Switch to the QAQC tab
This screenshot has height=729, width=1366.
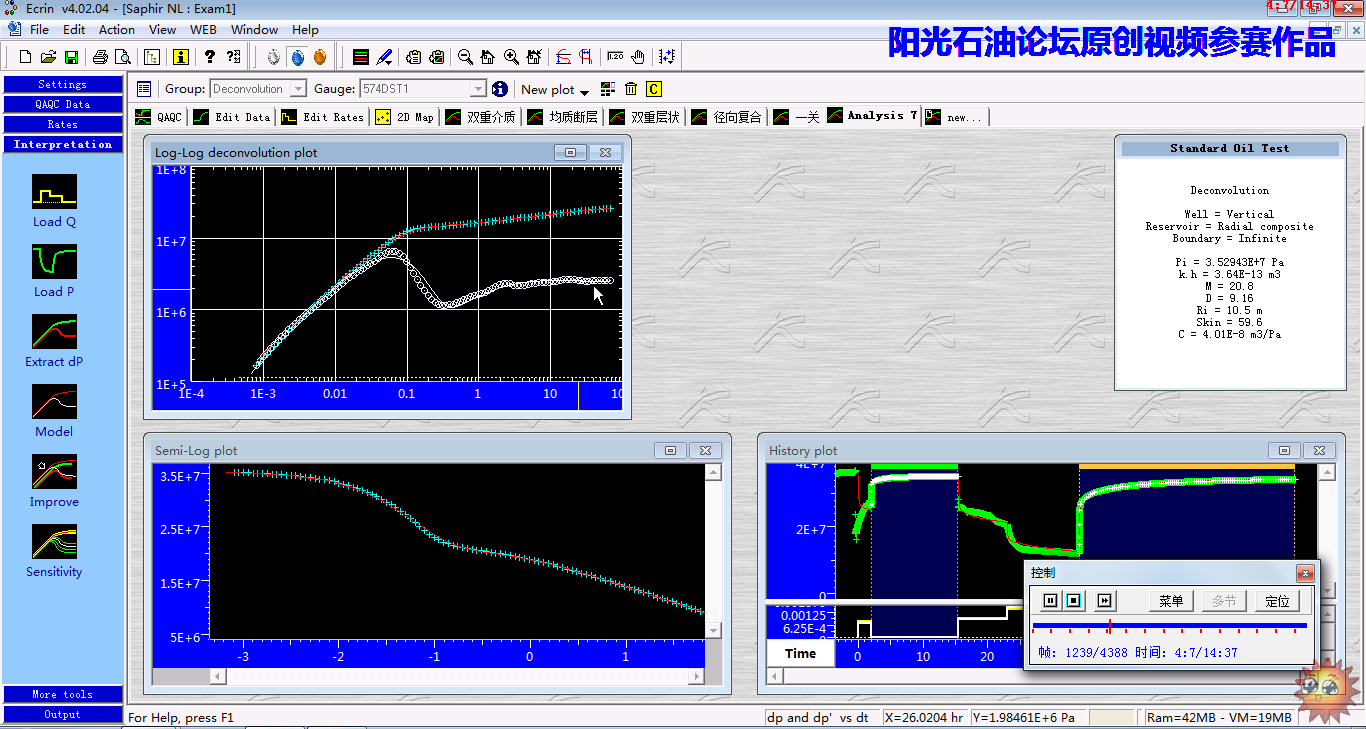point(160,117)
